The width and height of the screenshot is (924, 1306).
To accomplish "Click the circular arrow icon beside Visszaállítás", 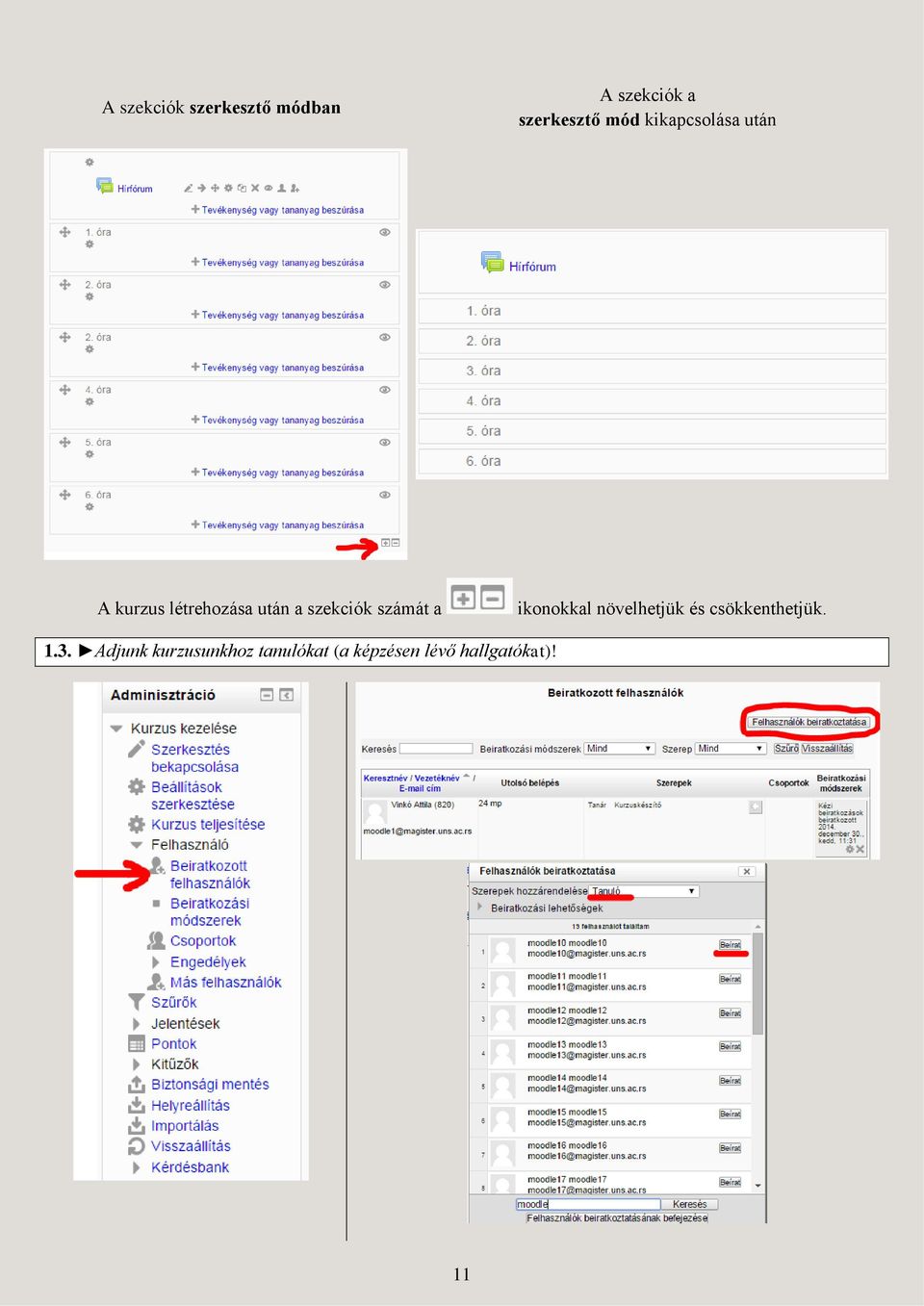I will (137, 1145).
